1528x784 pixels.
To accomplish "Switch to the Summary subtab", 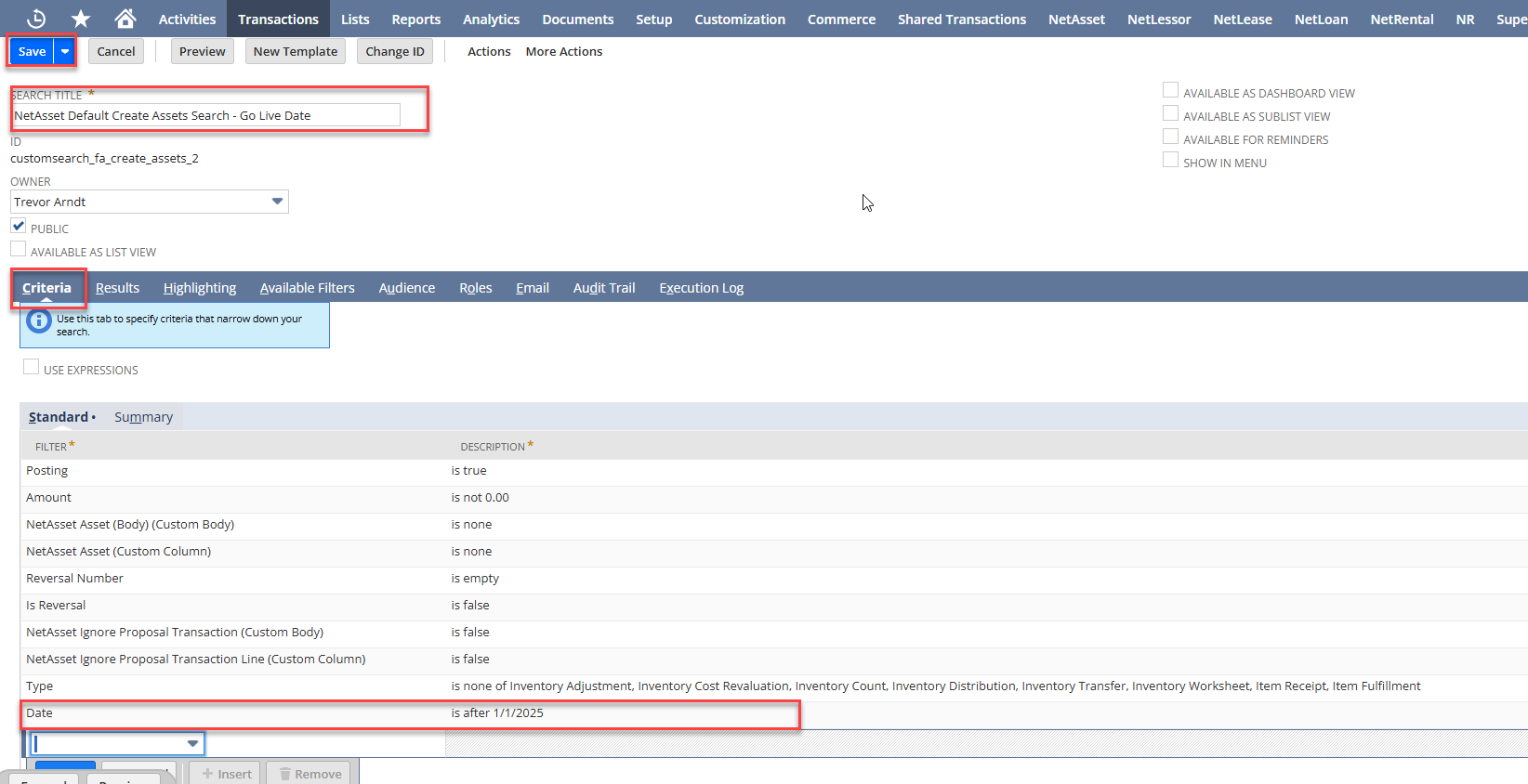I will tap(143, 417).
